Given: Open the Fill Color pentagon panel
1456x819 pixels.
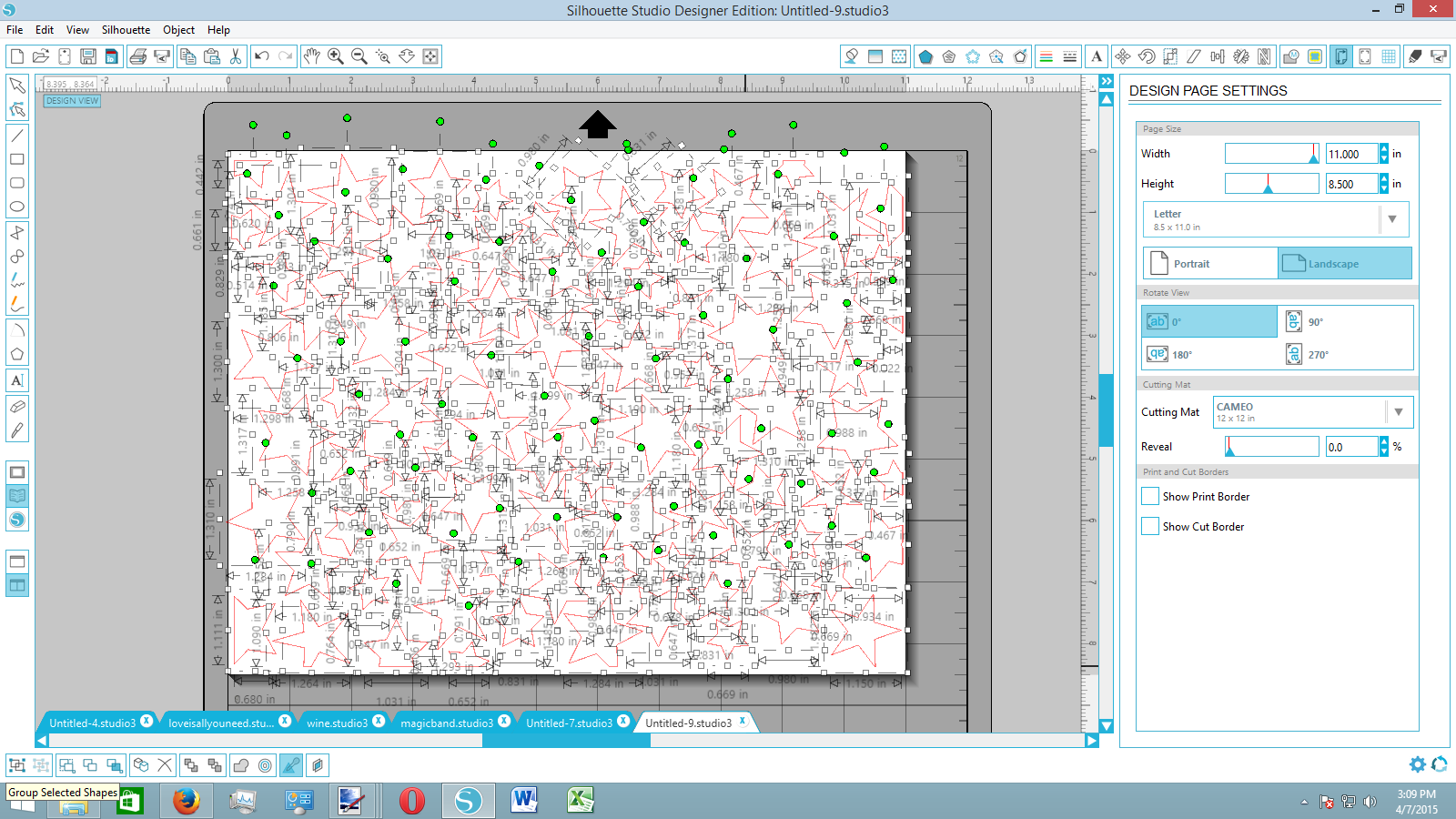Looking at the screenshot, I should [x=925, y=56].
